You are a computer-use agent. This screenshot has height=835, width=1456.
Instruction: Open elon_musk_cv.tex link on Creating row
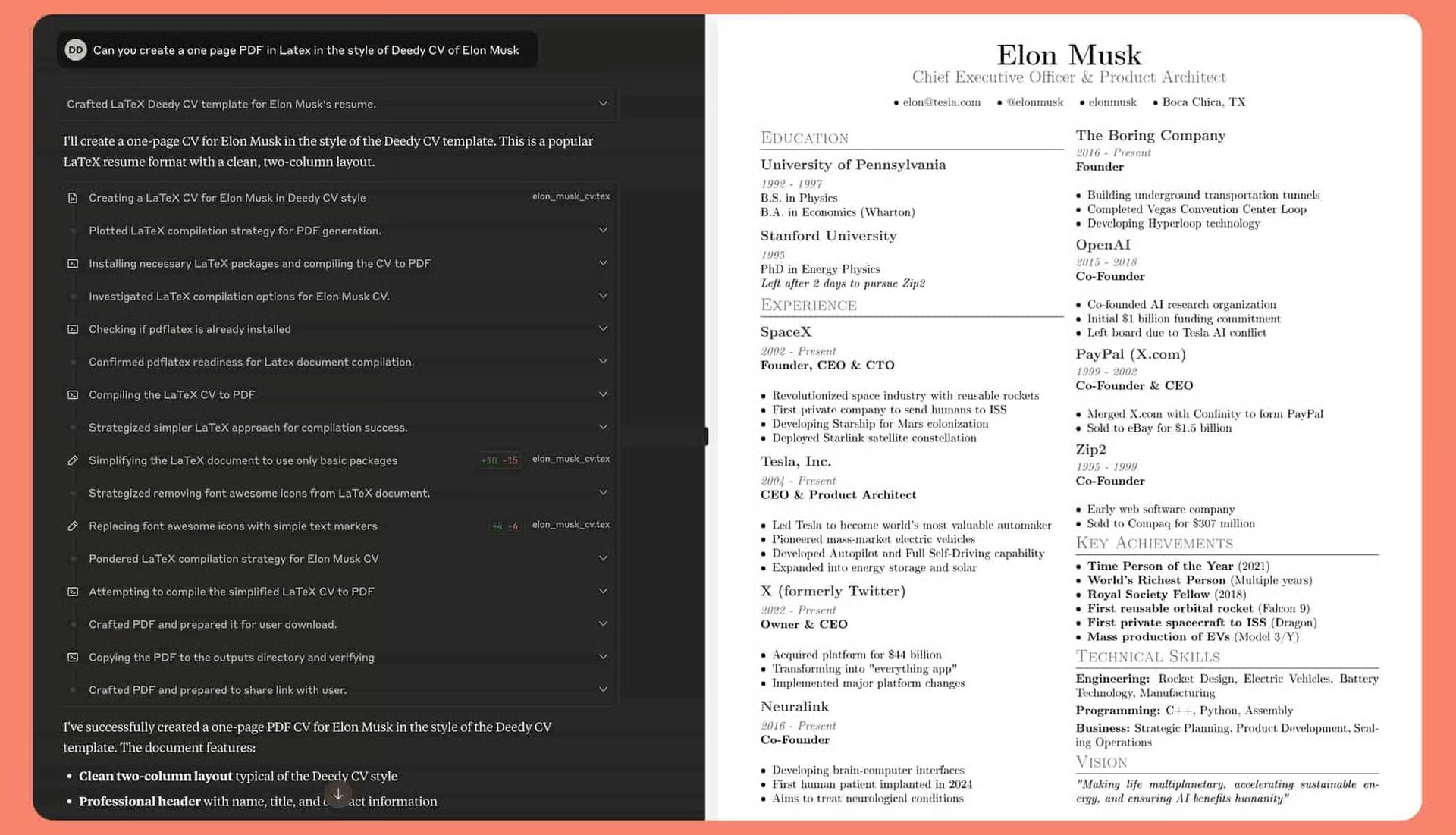click(x=570, y=196)
